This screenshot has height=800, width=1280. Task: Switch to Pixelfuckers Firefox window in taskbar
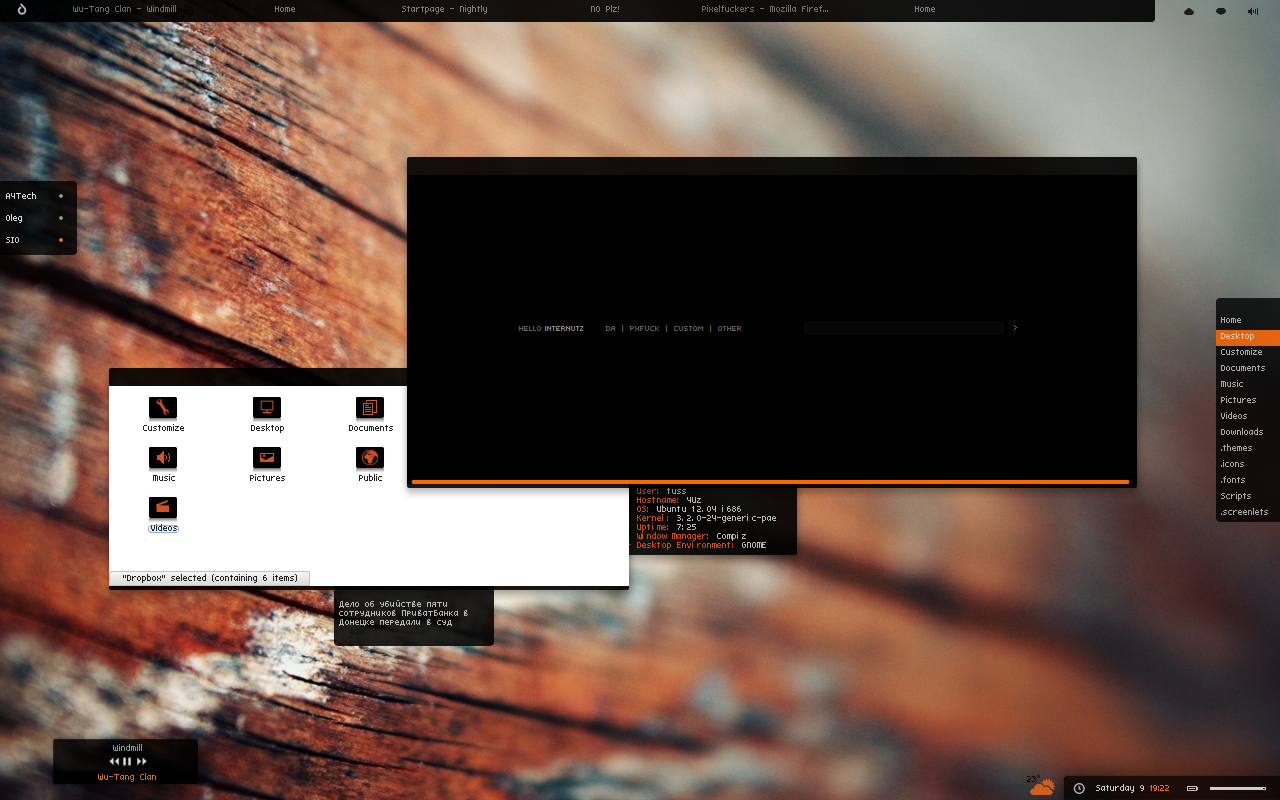click(x=765, y=9)
